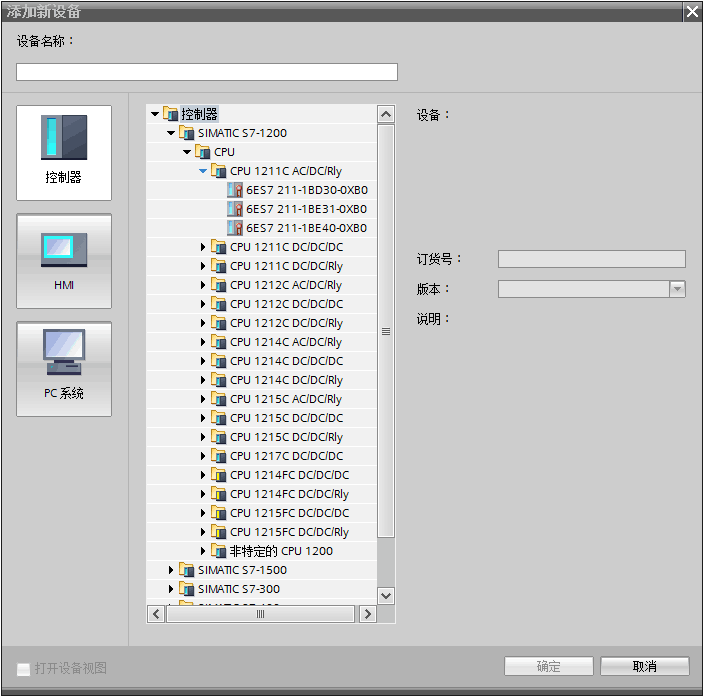
Task: Collapse the 控制器 root tree node
Action: pos(155,114)
